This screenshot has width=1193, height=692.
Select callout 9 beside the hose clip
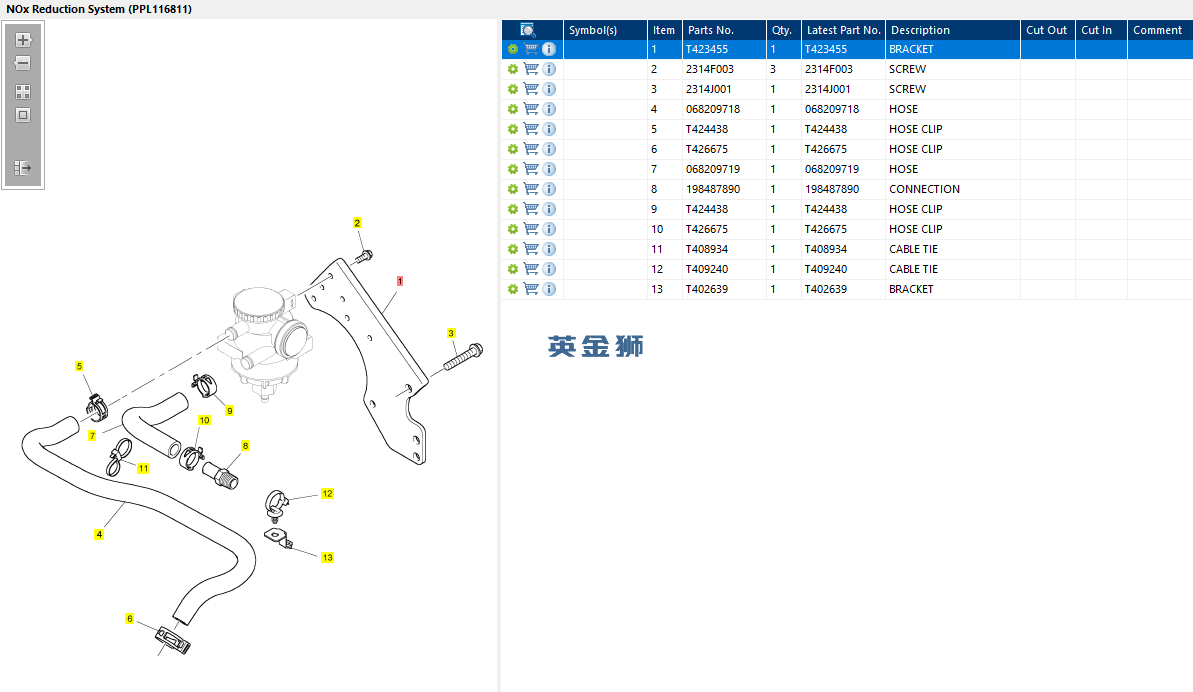click(x=230, y=411)
